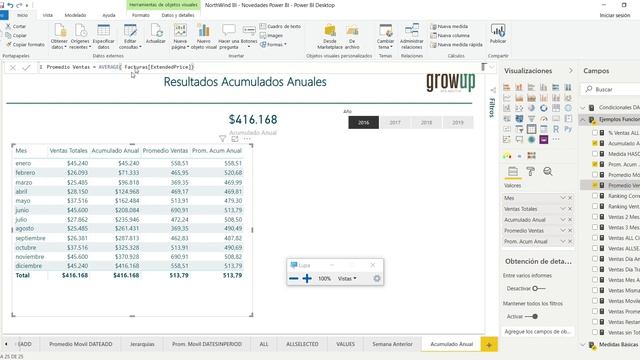
Task: Check the % Ventas ALL field
Action: tap(595, 133)
